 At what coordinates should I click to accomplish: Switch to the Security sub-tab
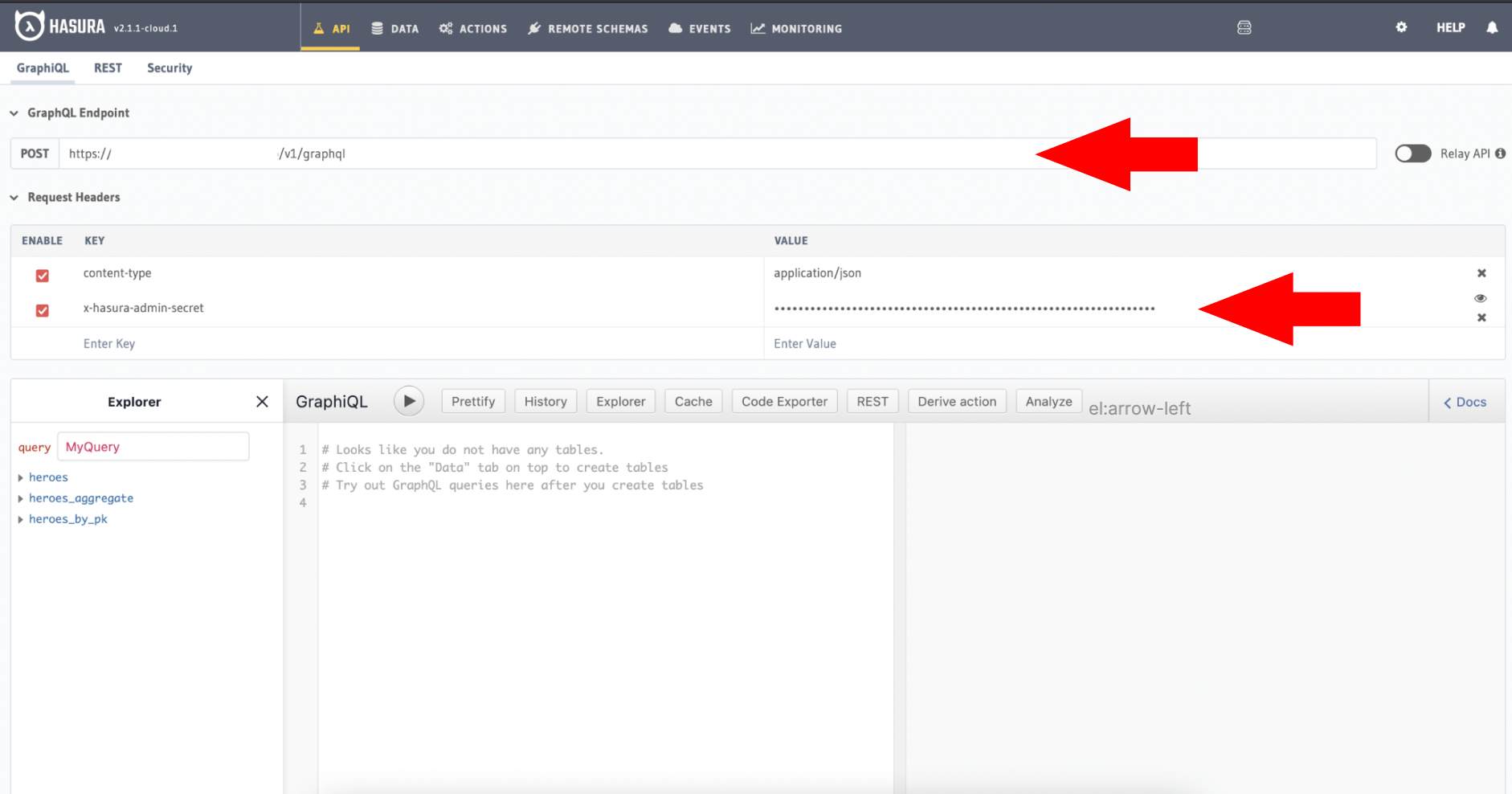click(170, 68)
